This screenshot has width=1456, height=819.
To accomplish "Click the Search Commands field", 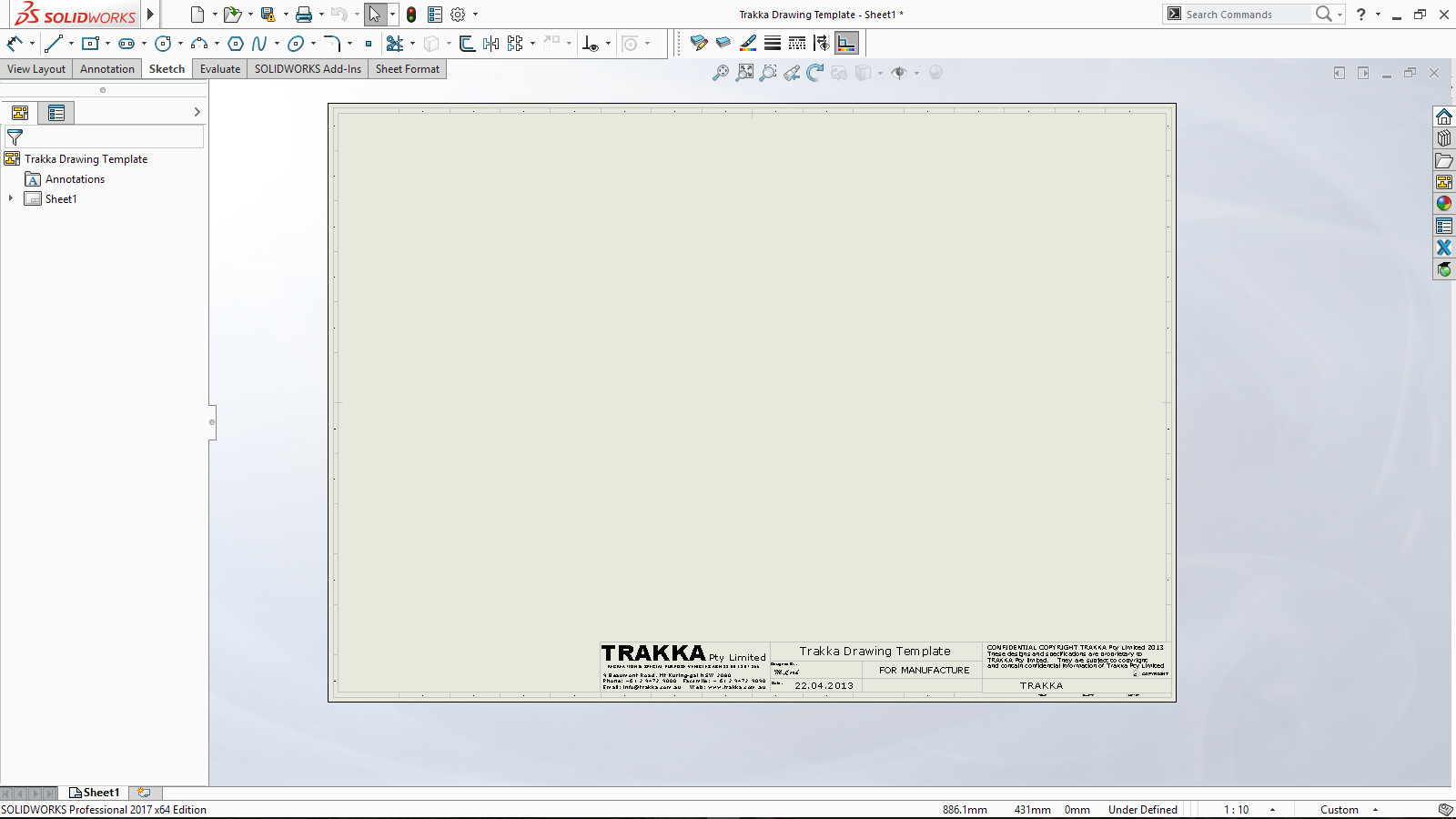I will 1246,15.
